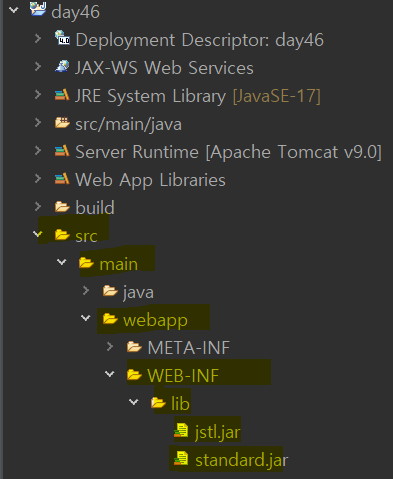The height and width of the screenshot is (479, 393).
Task: Select the 'src/main/java' label
Action: [129, 125]
